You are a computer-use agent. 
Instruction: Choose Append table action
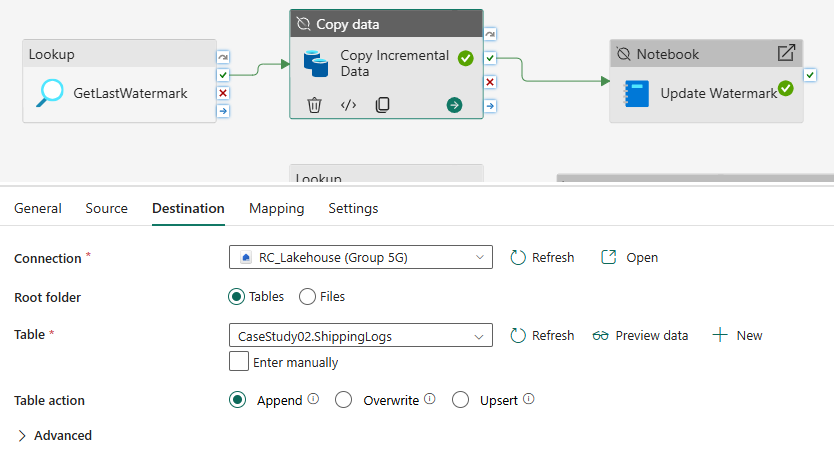pos(237,399)
